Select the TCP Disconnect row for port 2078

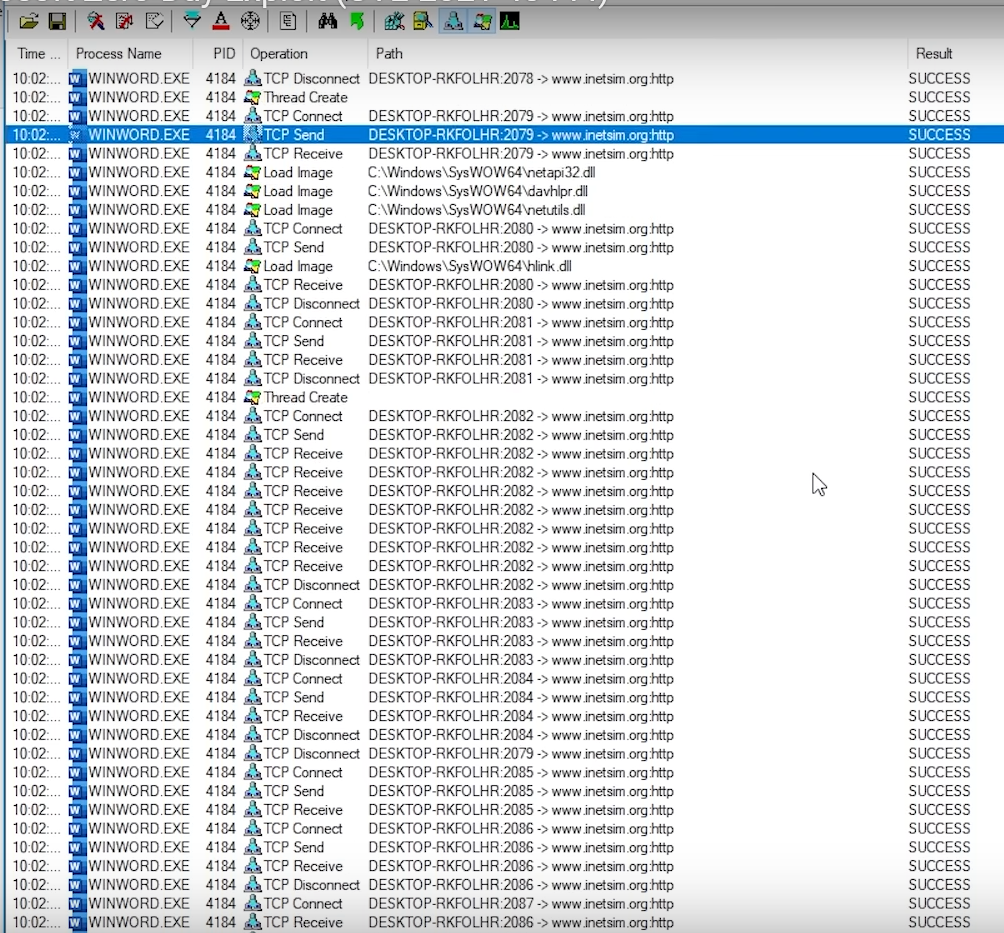(x=505, y=78)
